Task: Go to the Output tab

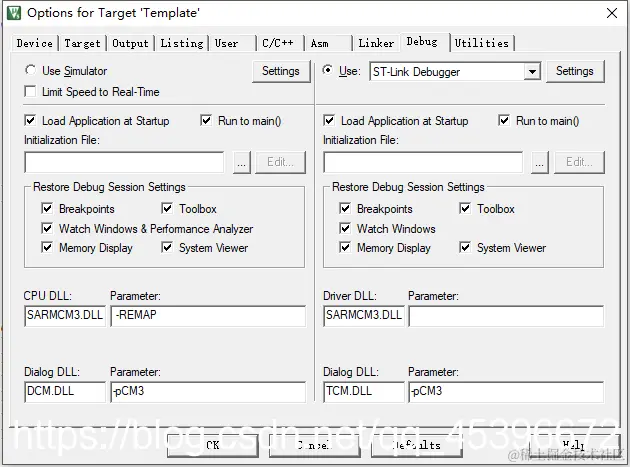Action: (130, 43)
